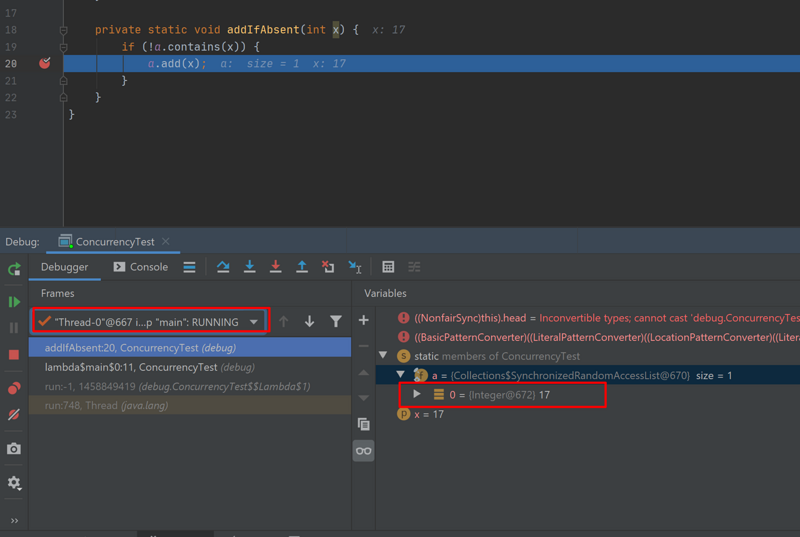Click Step Over in debugger toolbar
Screen dimensions: 800x537
[x=223, y=267]
